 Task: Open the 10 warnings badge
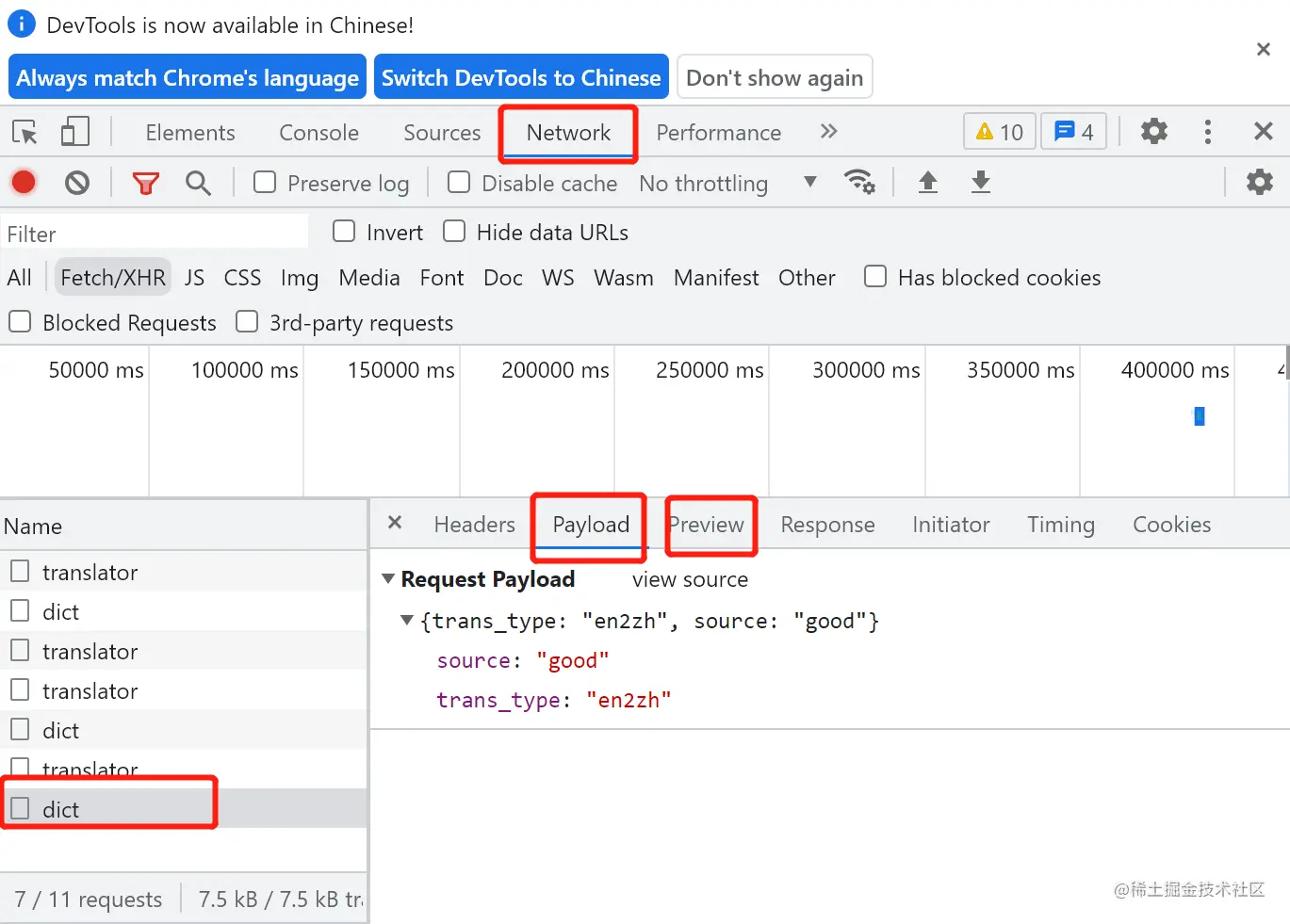click(x=1000, y=132)
